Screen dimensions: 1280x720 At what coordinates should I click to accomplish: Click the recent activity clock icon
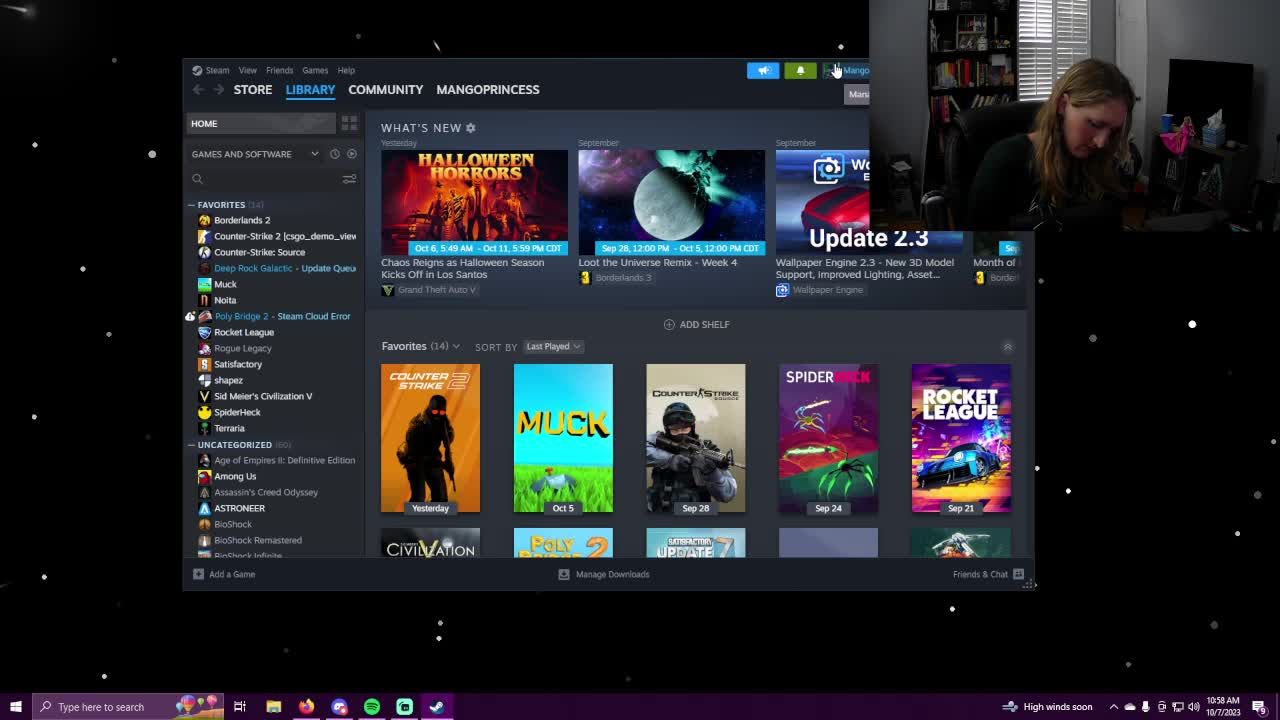(x=335, y=154)
